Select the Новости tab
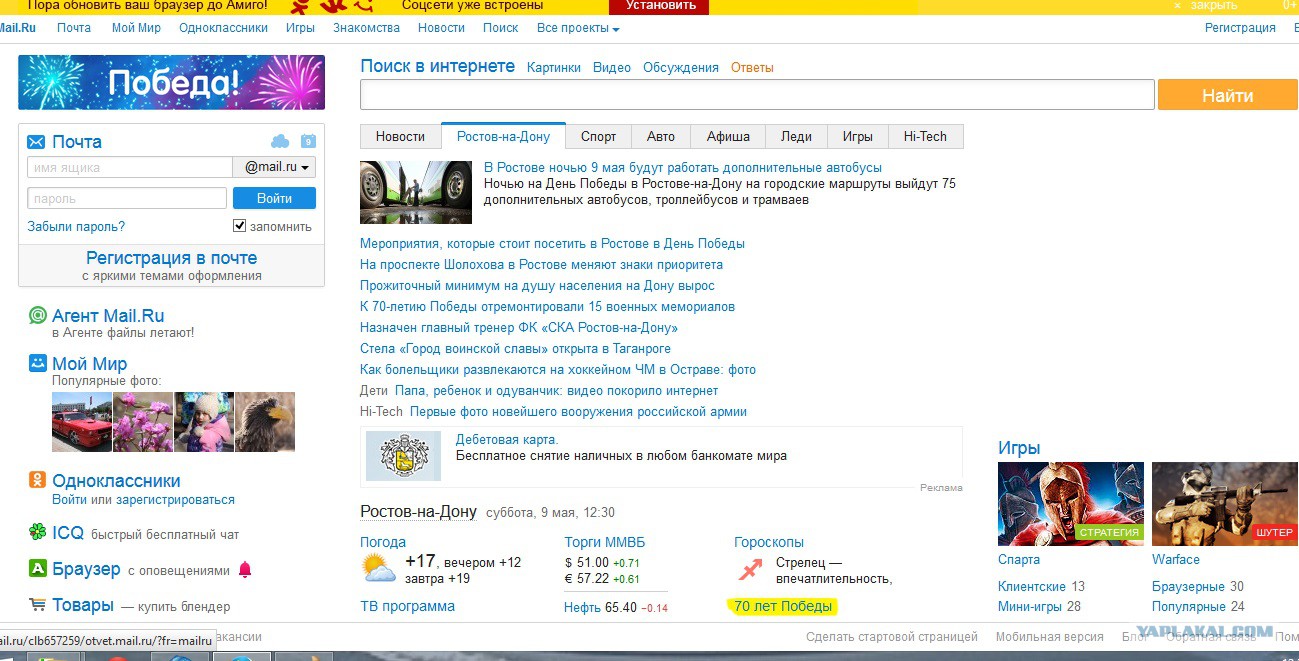Screen dimensions: 1299x661 (400, 136)
